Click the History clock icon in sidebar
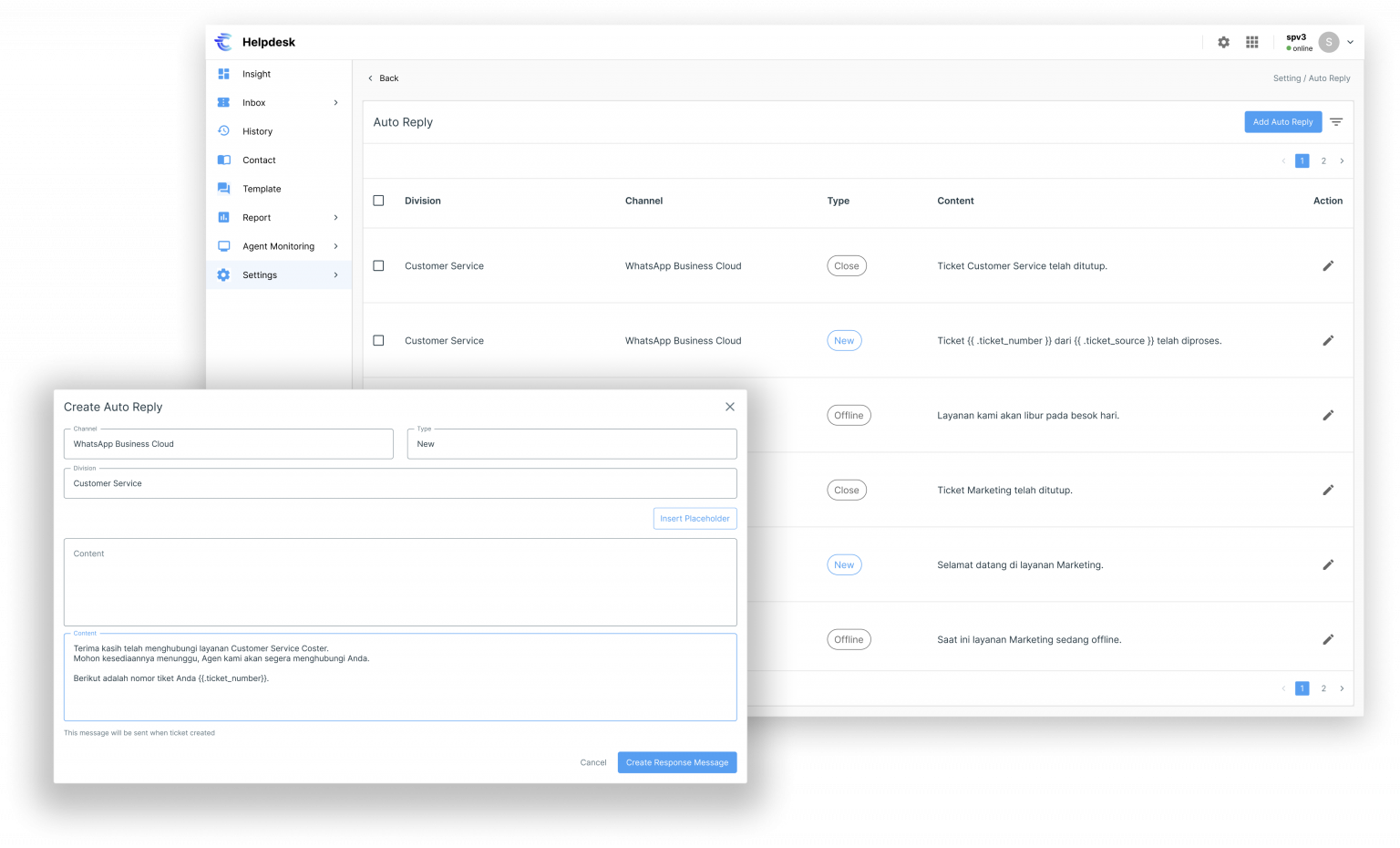The width and height of the screenshot is (1400, 848). 224,131
